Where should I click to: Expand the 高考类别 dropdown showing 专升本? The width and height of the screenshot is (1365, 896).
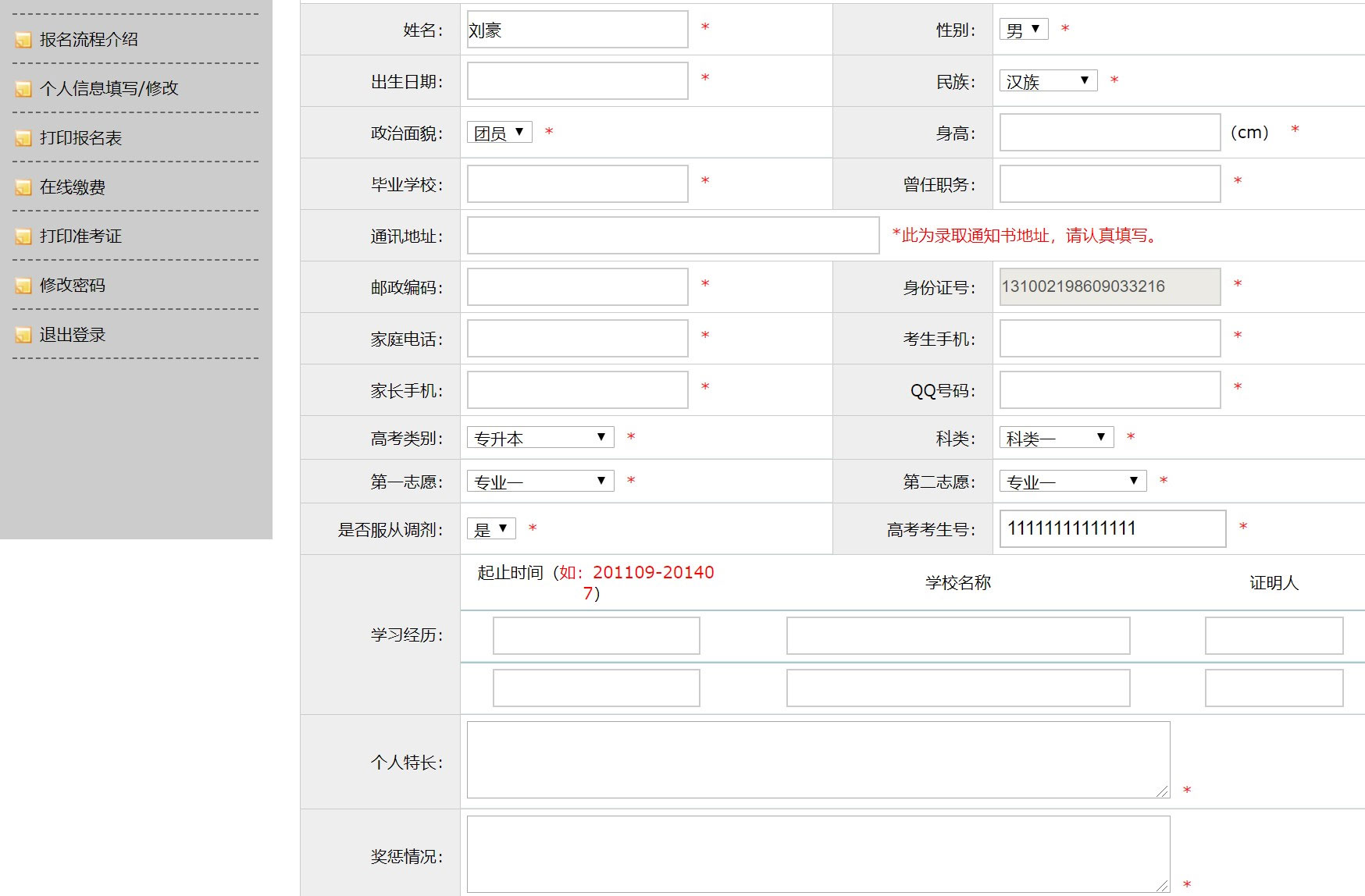[540, 438]
